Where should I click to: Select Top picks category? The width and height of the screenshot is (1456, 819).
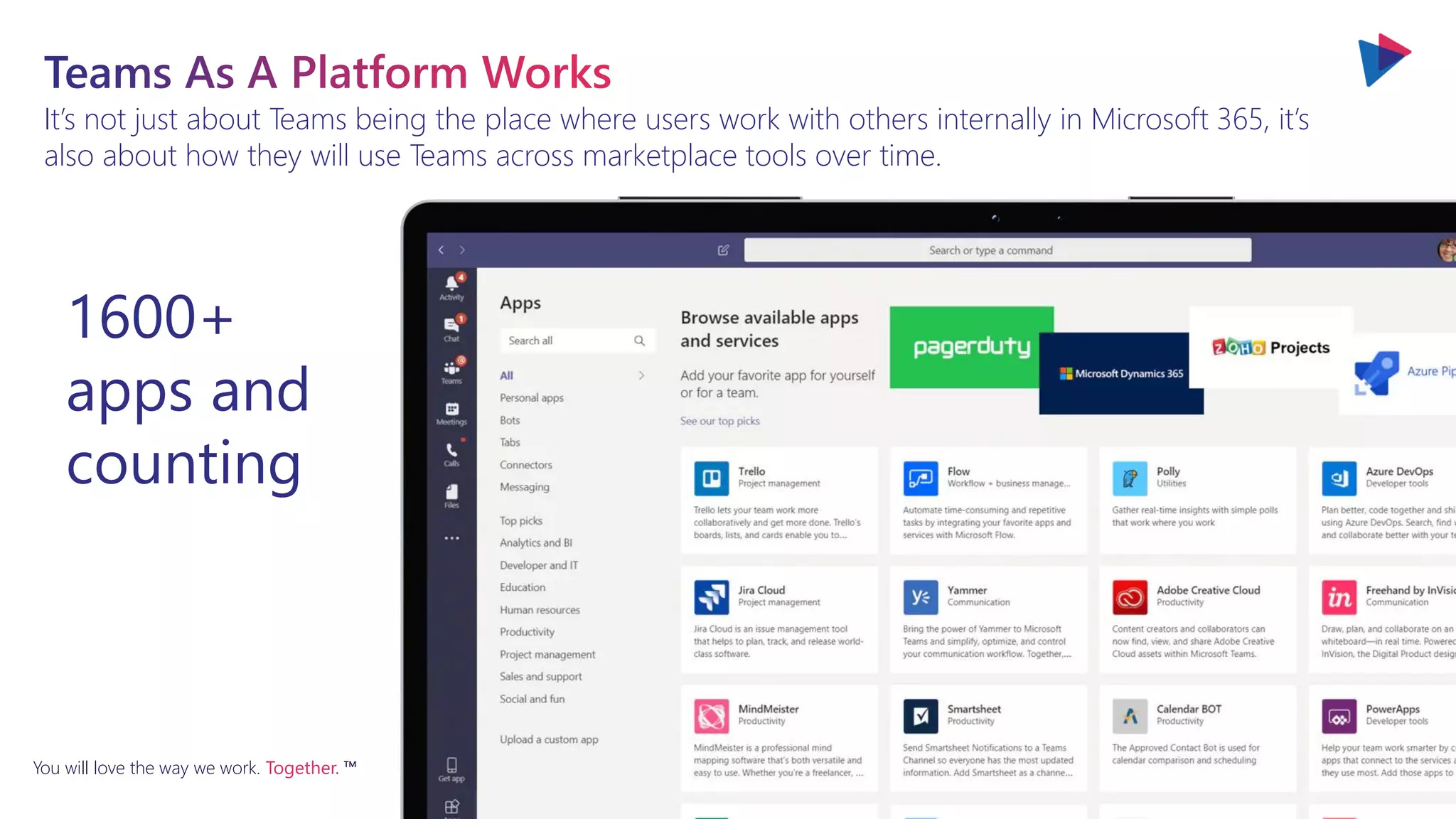520,521
